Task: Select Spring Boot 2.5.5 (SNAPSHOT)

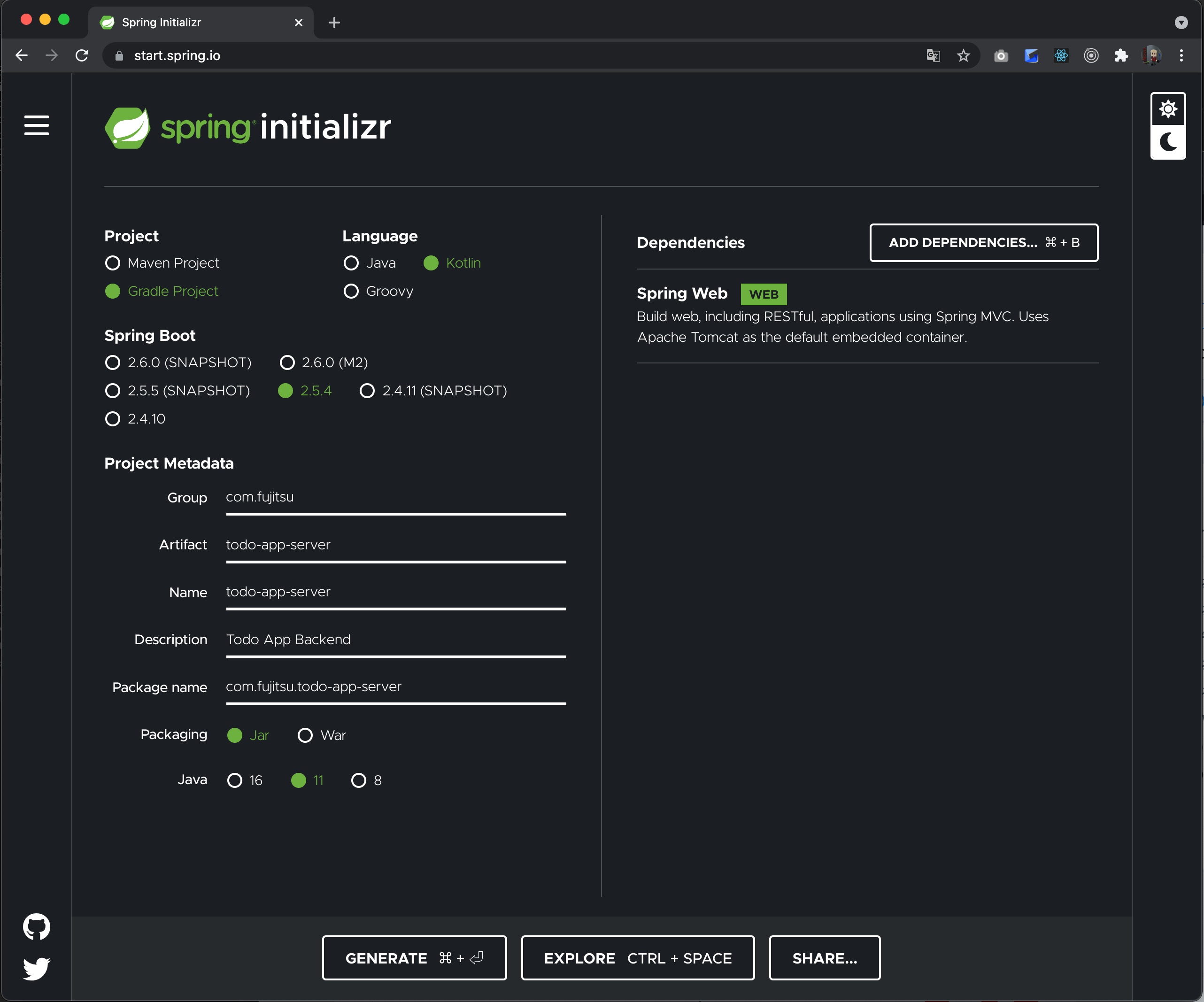Action: pos(178,390)
